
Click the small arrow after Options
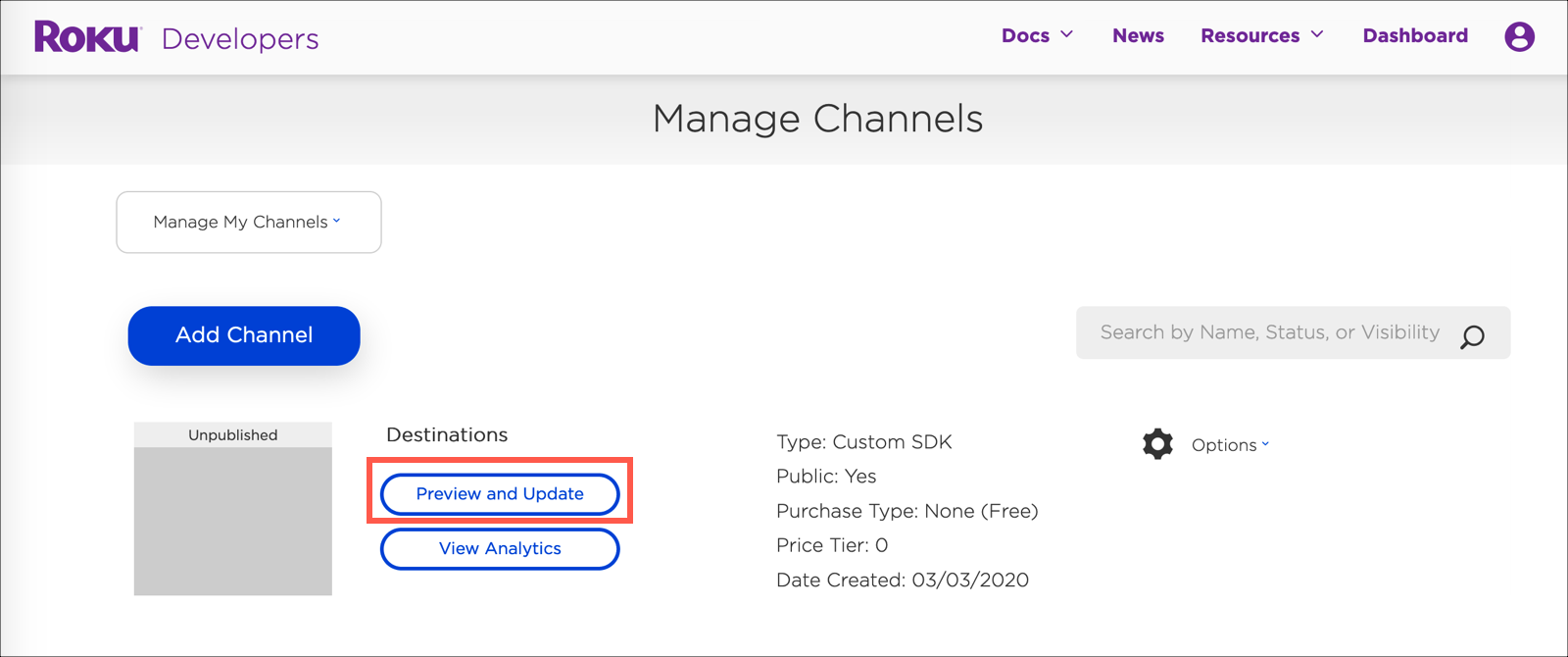(x=1265, y=444)
